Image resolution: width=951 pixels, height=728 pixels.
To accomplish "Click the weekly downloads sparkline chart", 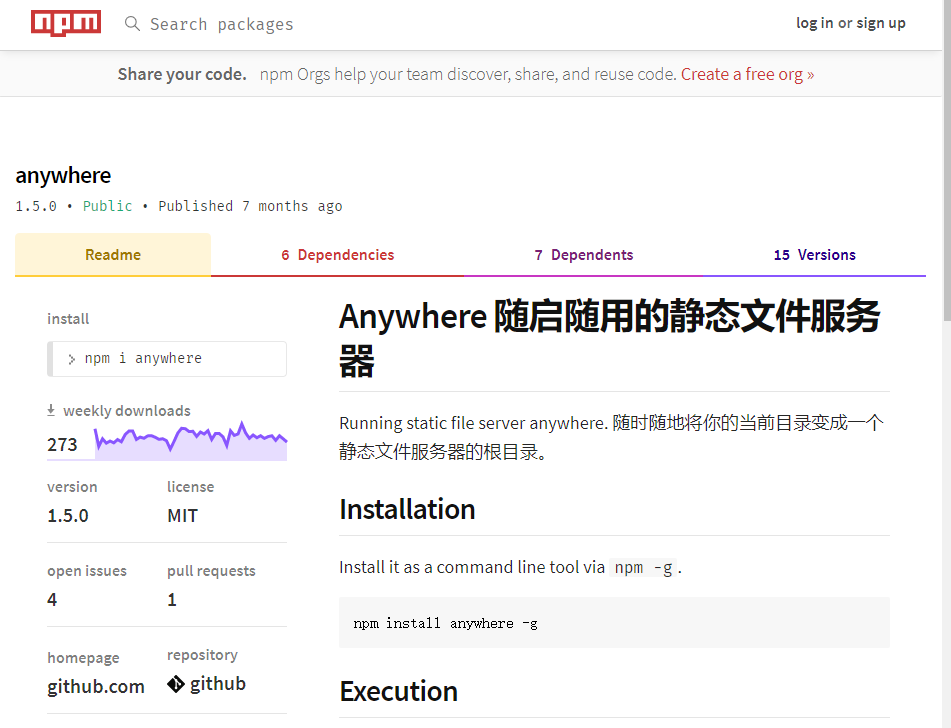I will coord(190,440).
